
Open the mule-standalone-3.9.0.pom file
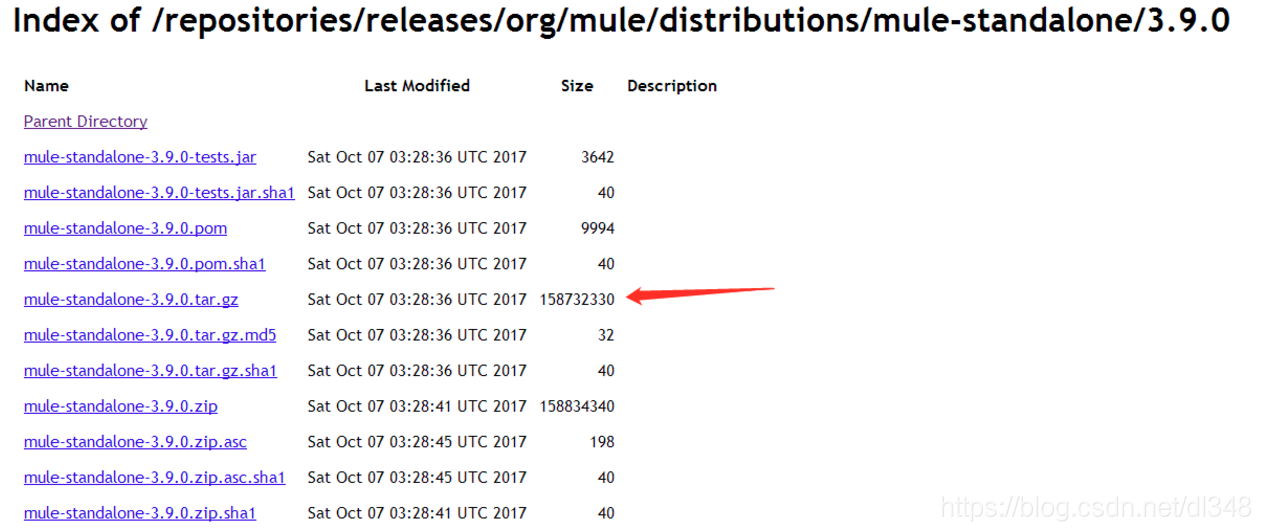pyautogui.click(x=125, y=228)
